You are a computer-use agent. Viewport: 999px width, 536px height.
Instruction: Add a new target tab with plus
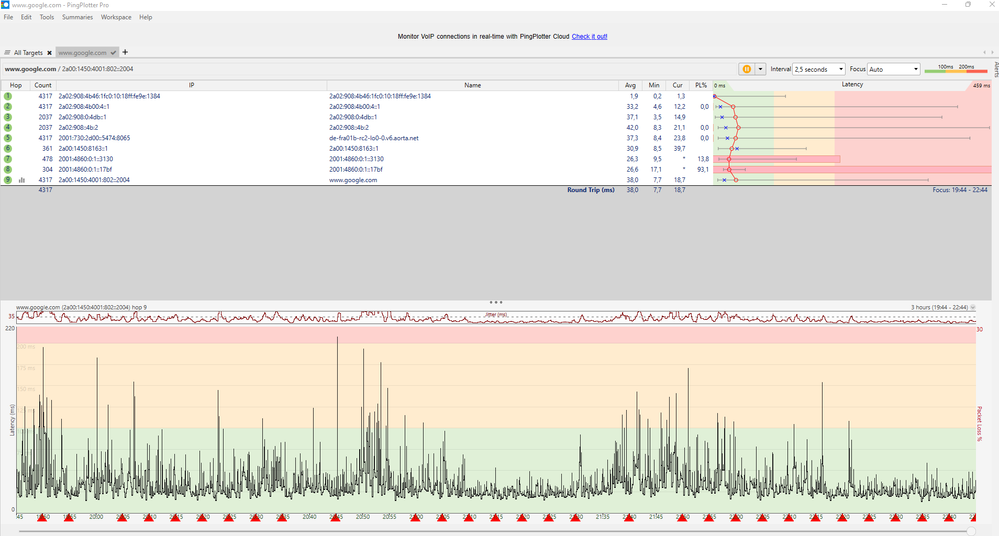point(125,52)
